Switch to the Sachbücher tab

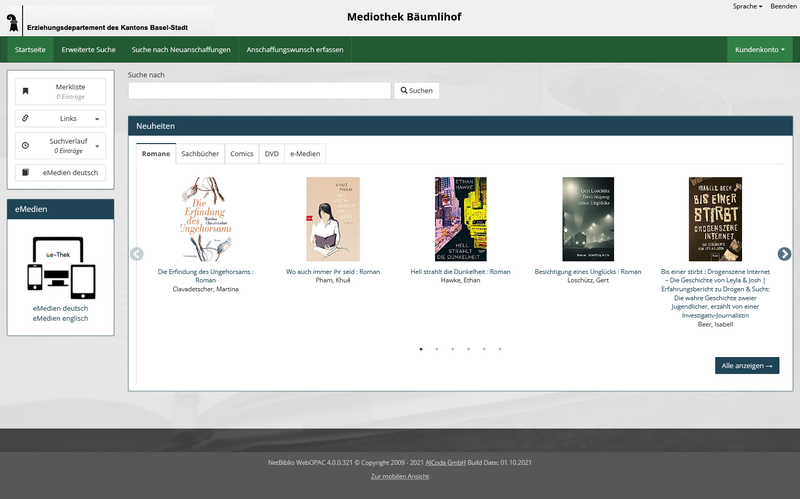pyautogui.click(x=200, y=154)
